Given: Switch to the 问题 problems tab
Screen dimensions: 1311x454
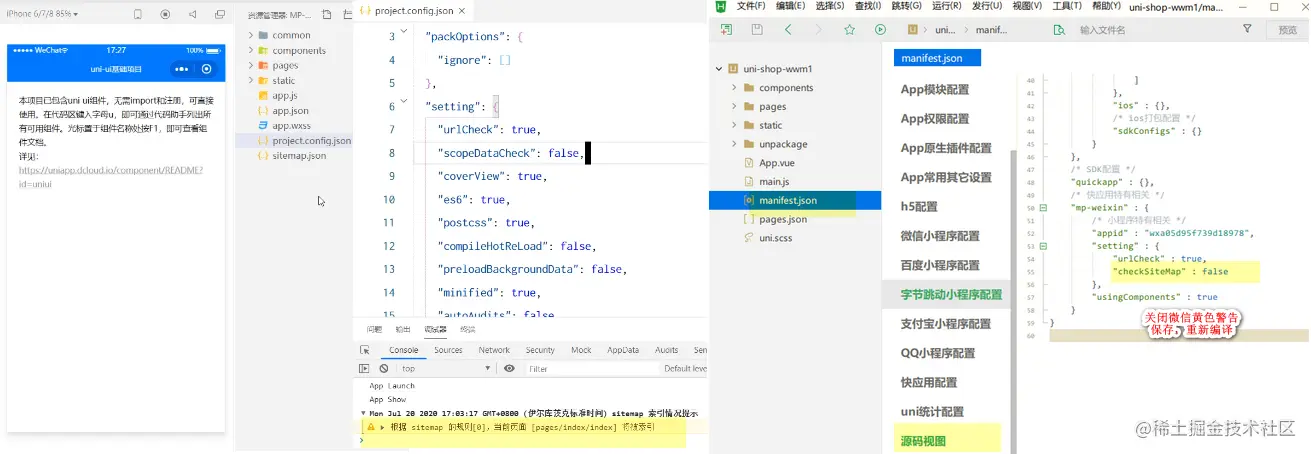Looking at the screenshot, I should tap(374, 329).
